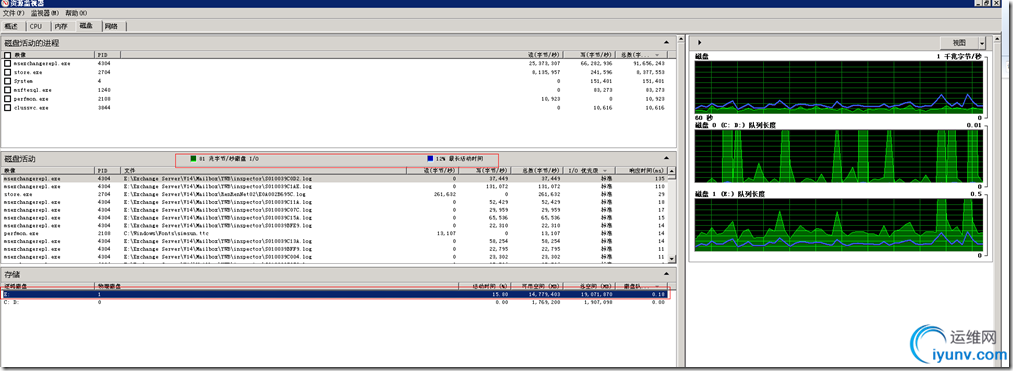The height and width of the screenshot is (371, 1013).
Task: Collapse the 磁盘活动 section
Action: [x=666, y=158]
